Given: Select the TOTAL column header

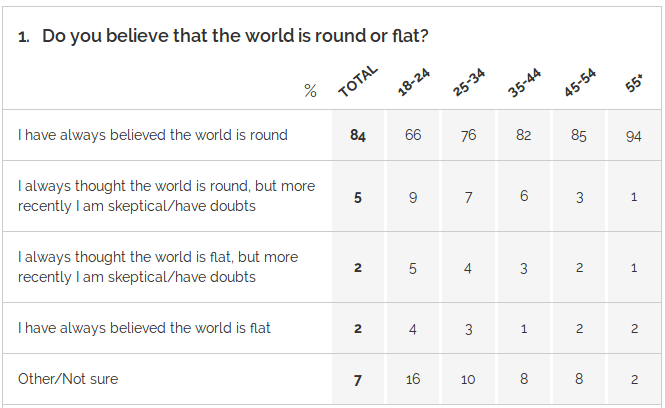Looking at the screenshot, I should click(358, 81).
